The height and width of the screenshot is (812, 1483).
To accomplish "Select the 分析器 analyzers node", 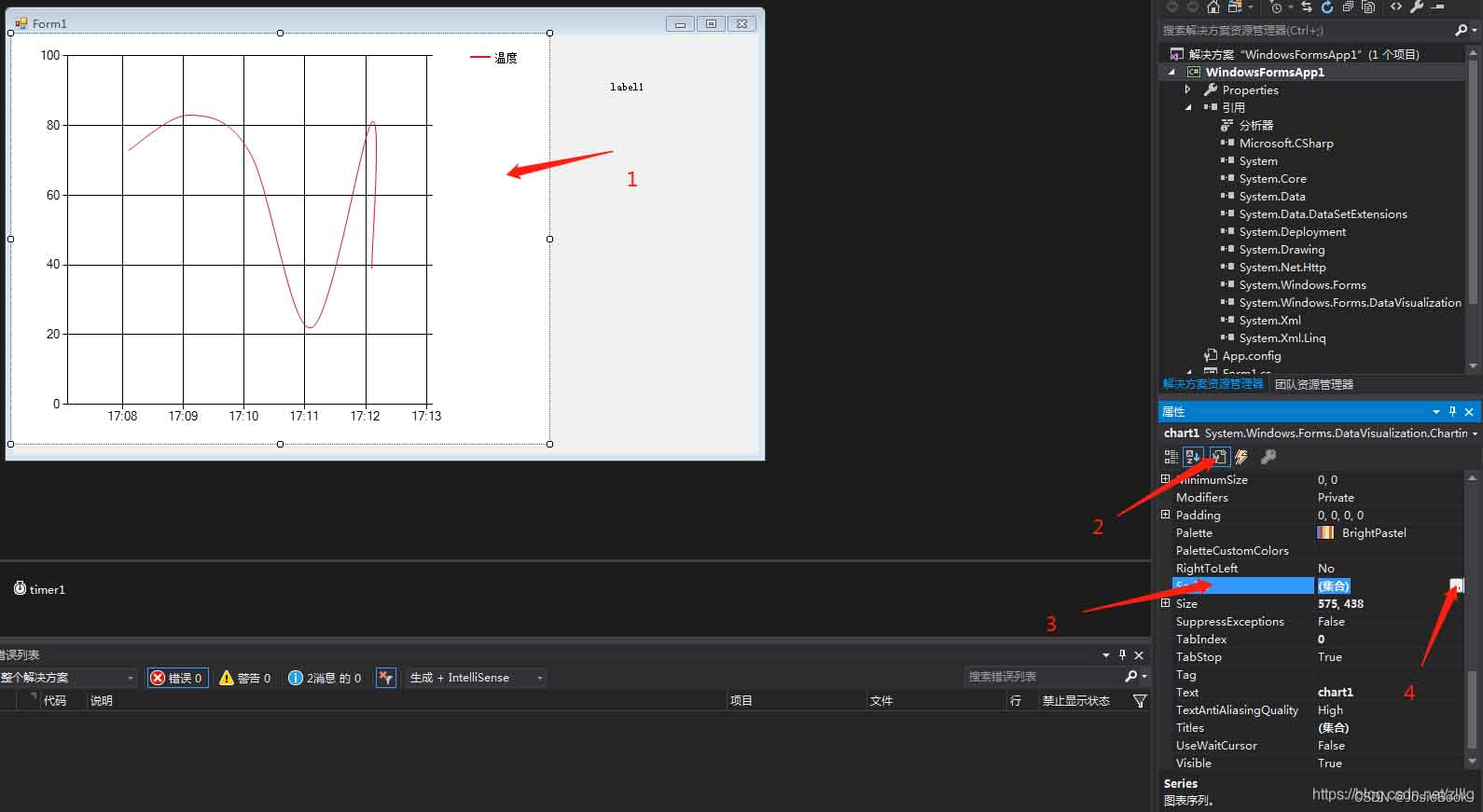I will 1255,125.
